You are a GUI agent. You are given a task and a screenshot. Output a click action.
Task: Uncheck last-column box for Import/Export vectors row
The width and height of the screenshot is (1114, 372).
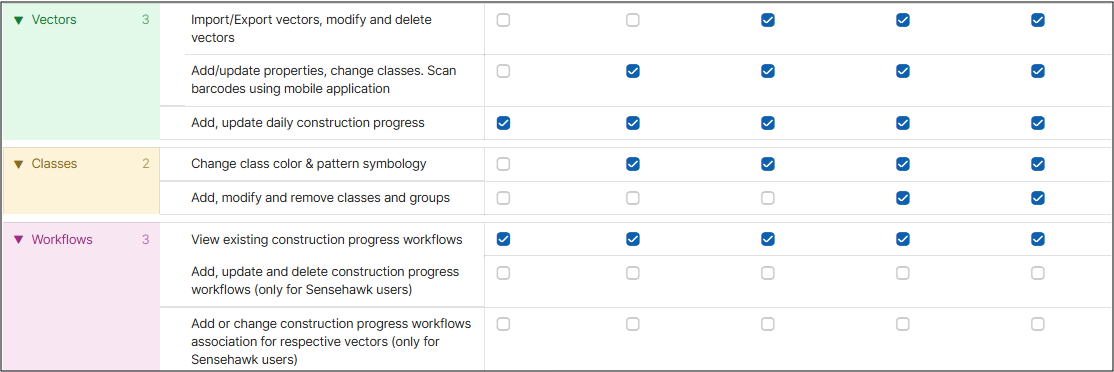click(x=1037, y=21)
